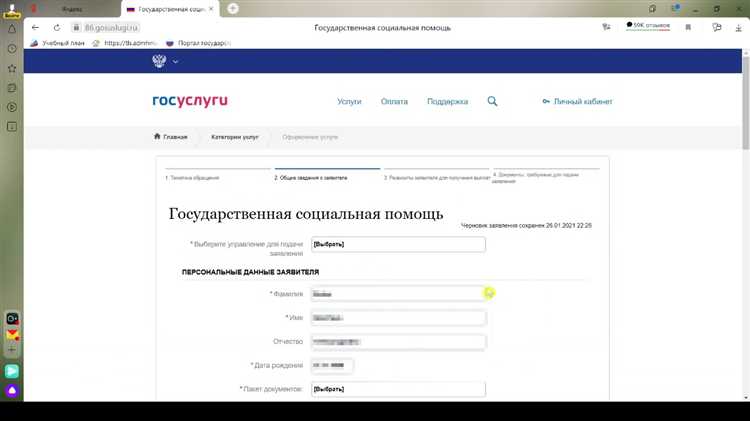Viewport: 750px width, 421px height.
Task: Open the 'Выберите управление' dropdown
Action: click(x=398, y=244)
